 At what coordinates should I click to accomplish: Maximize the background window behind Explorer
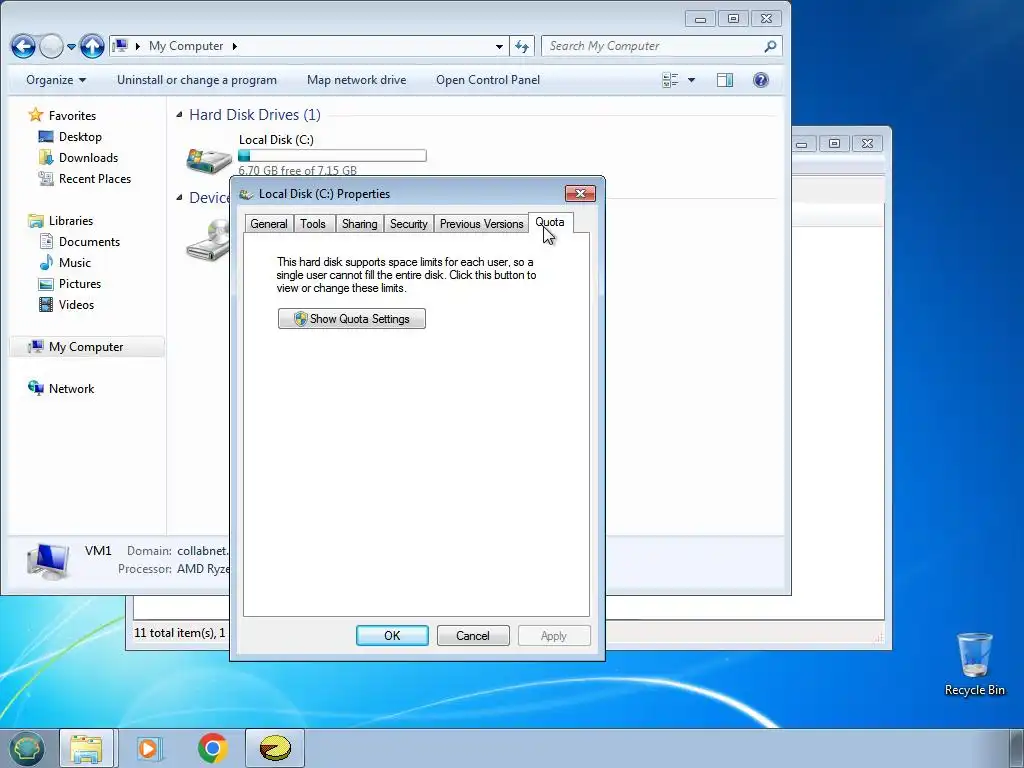(x=834, y=144)
